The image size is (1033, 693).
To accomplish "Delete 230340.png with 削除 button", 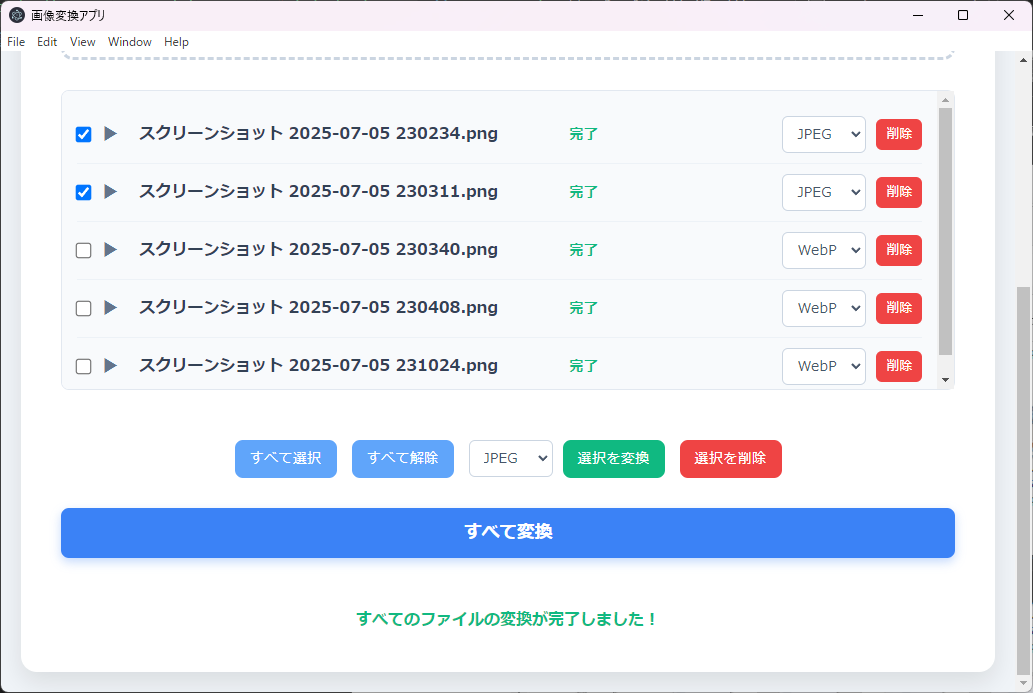I will point(899,250).
